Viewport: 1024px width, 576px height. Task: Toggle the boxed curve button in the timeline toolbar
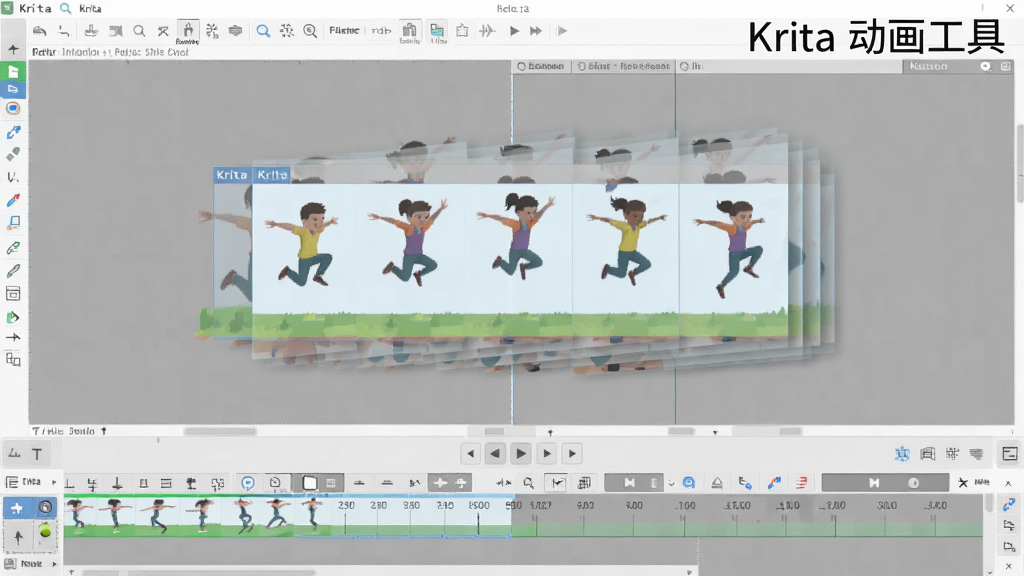point(557,483)
